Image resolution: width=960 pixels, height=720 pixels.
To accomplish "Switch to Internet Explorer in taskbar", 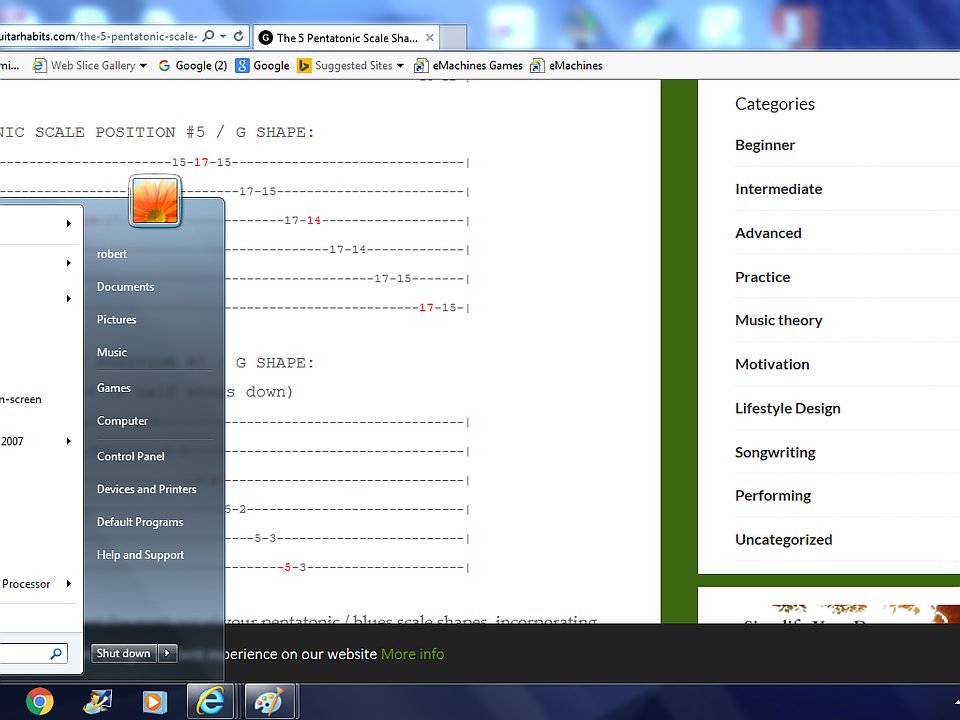I will tap(210, 702).
